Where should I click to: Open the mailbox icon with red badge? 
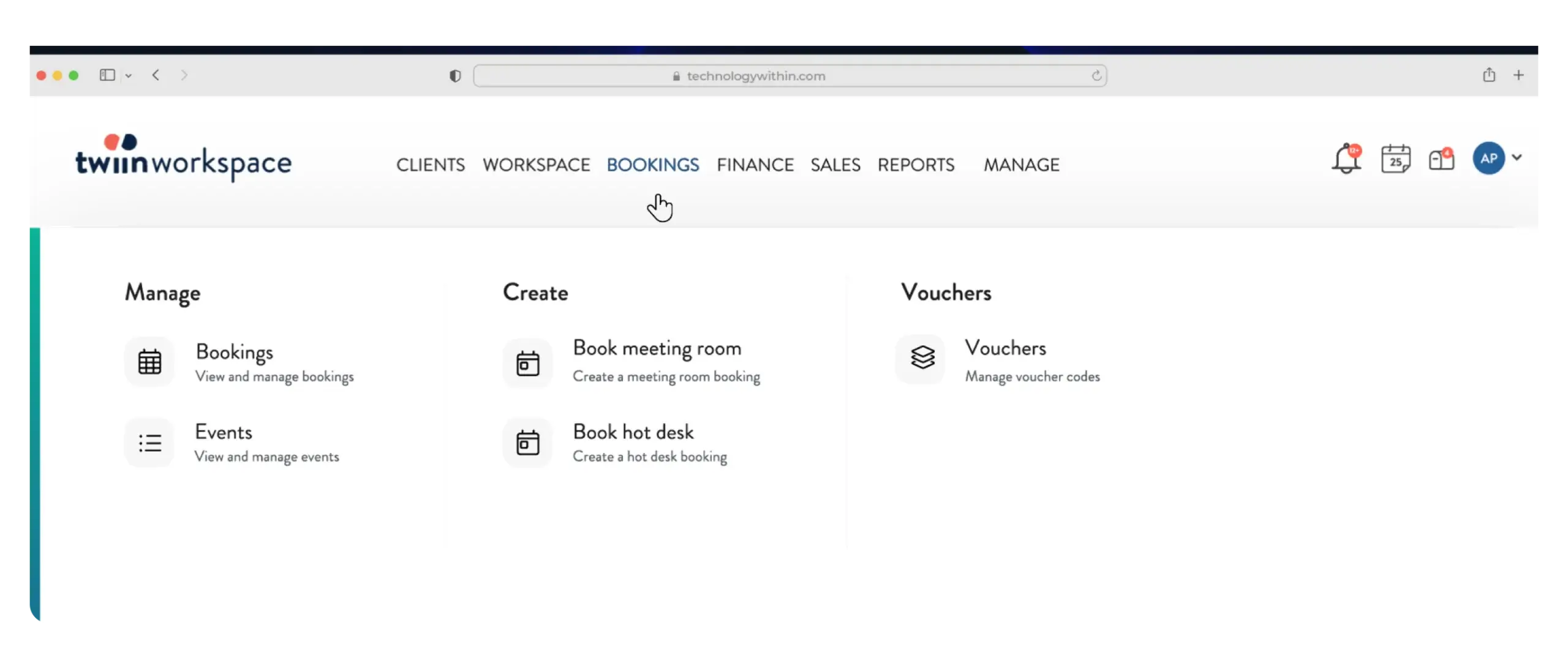point(1441,160)
